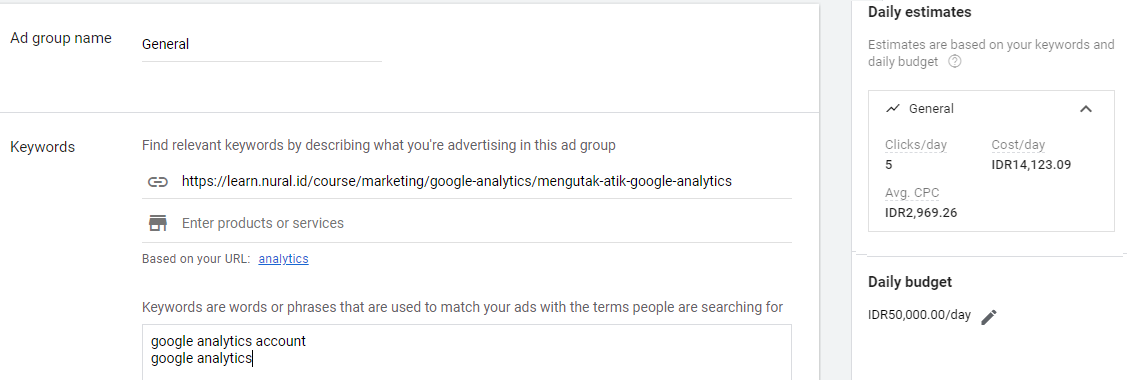
Task: Click the IDR14,123.09 cost estimate value
Action: pos(1031,164)
